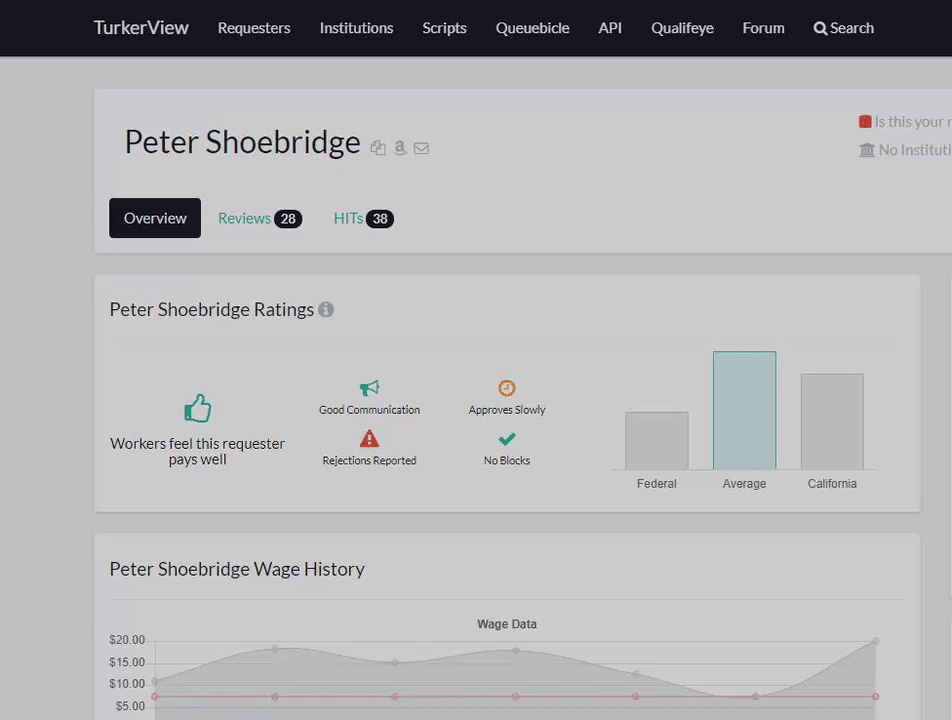
Task: Click the No Institution building icon
Action: (867, 149)
